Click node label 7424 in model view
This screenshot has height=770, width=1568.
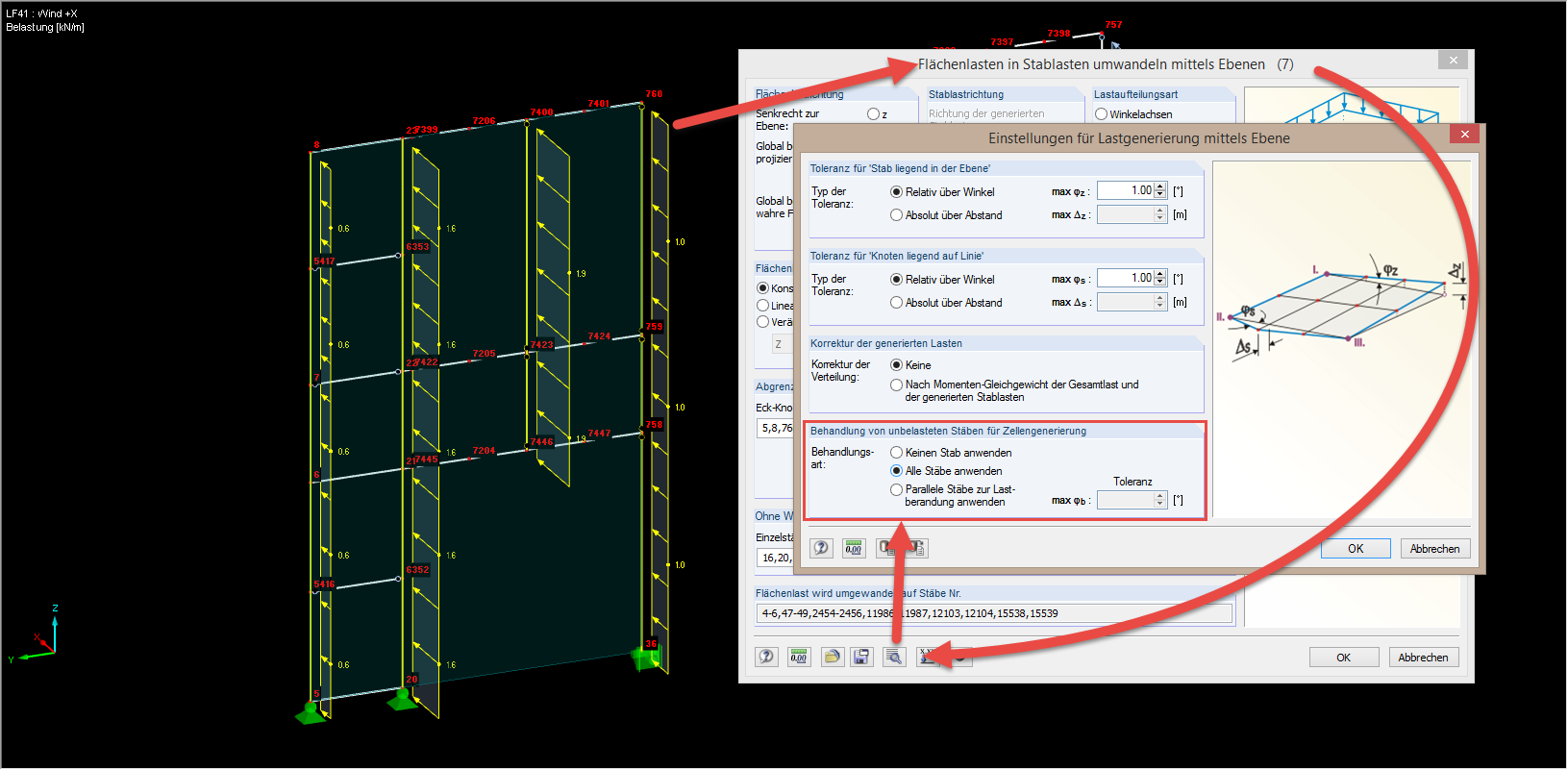pos(599,336)
